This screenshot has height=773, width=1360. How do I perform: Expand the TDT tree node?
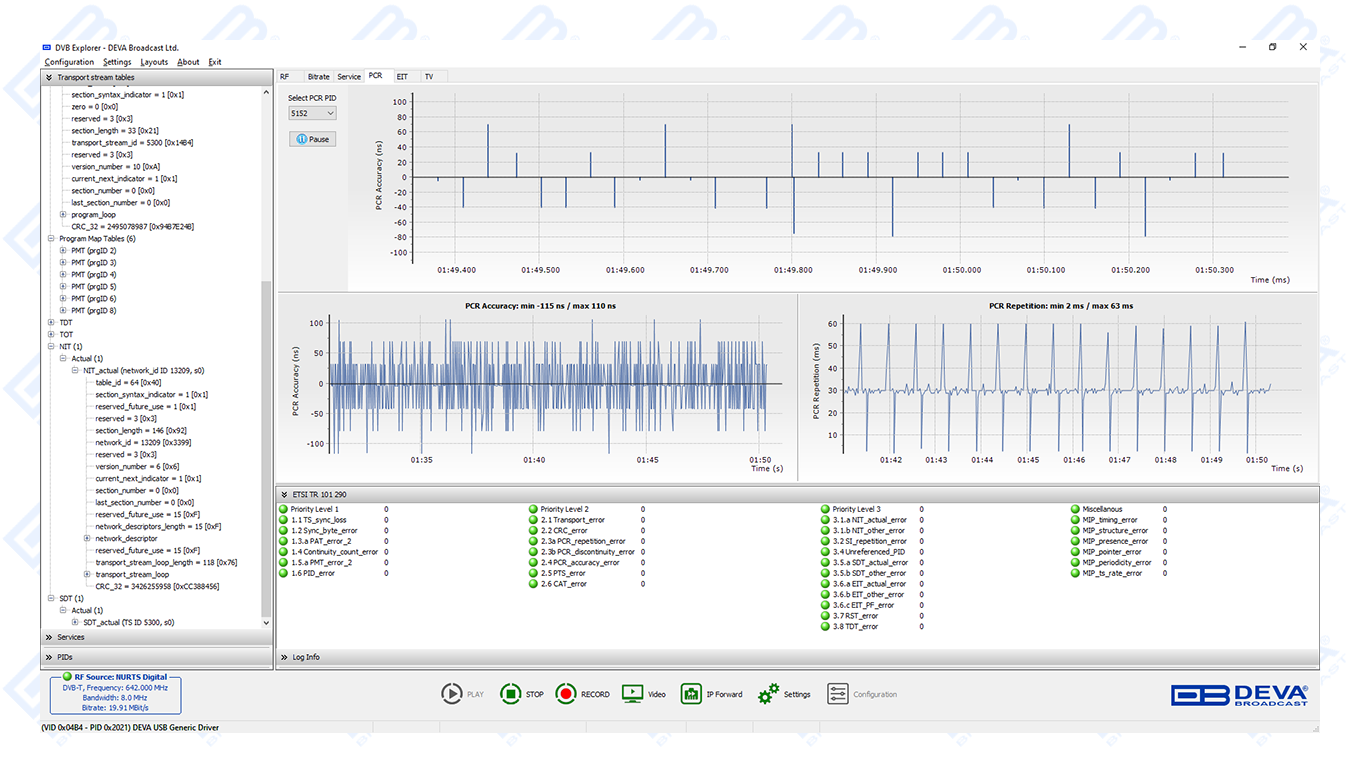(x=51, y=323)
